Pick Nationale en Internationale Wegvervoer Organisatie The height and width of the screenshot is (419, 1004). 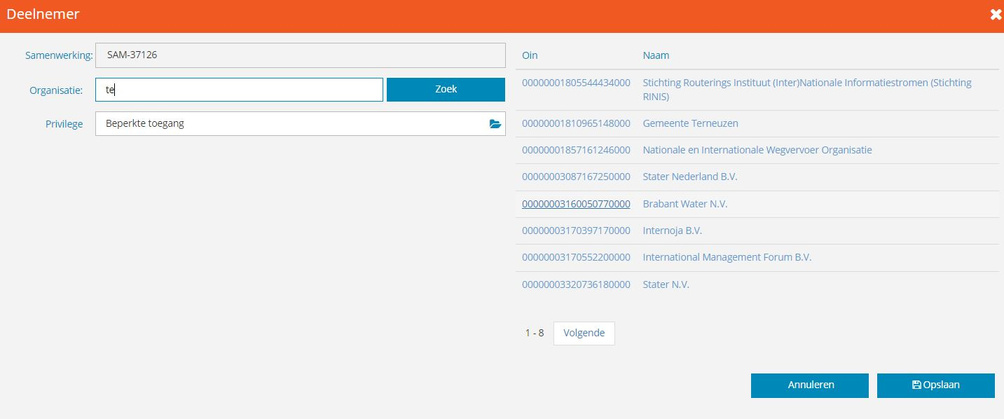757,150
